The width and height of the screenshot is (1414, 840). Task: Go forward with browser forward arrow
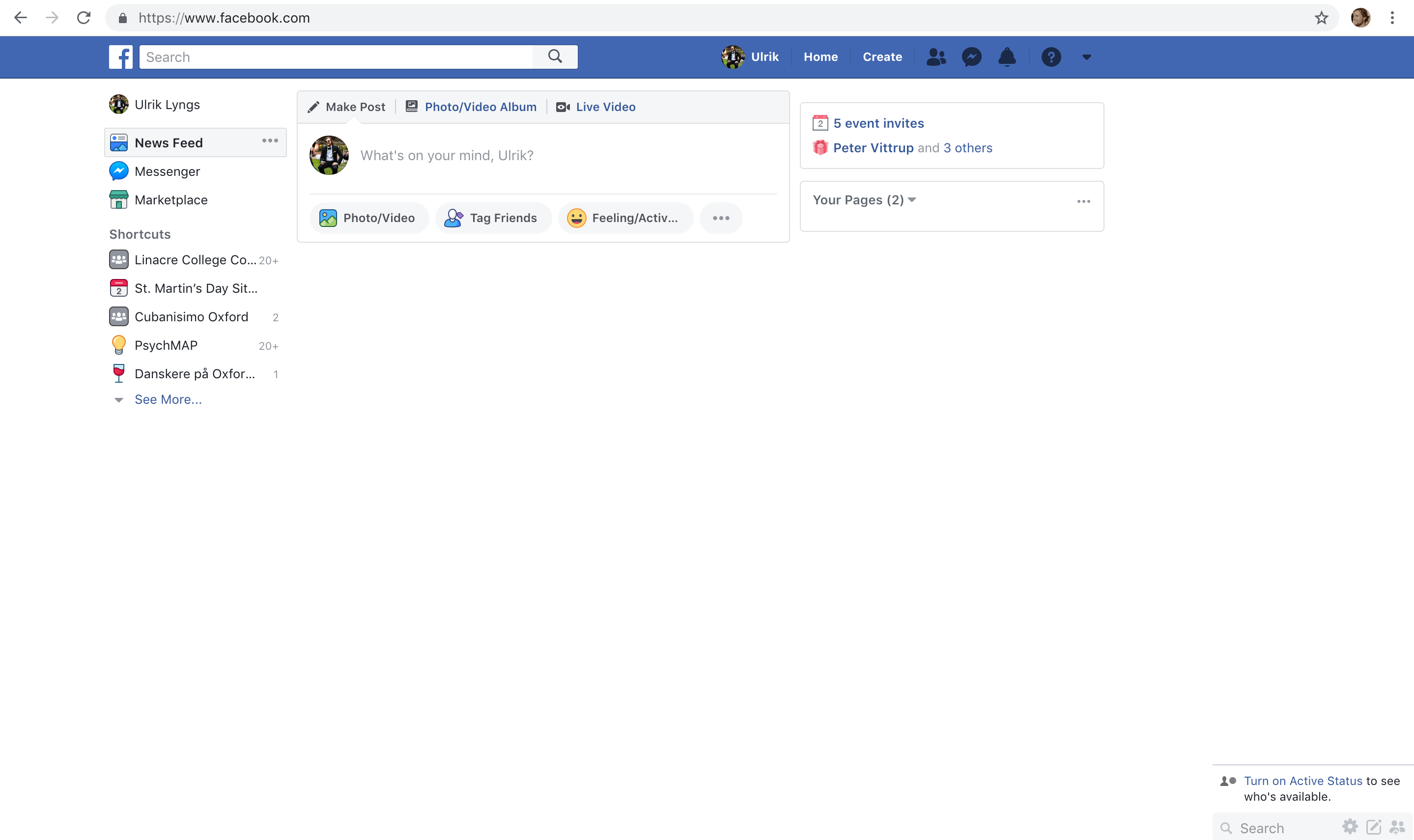52,18
